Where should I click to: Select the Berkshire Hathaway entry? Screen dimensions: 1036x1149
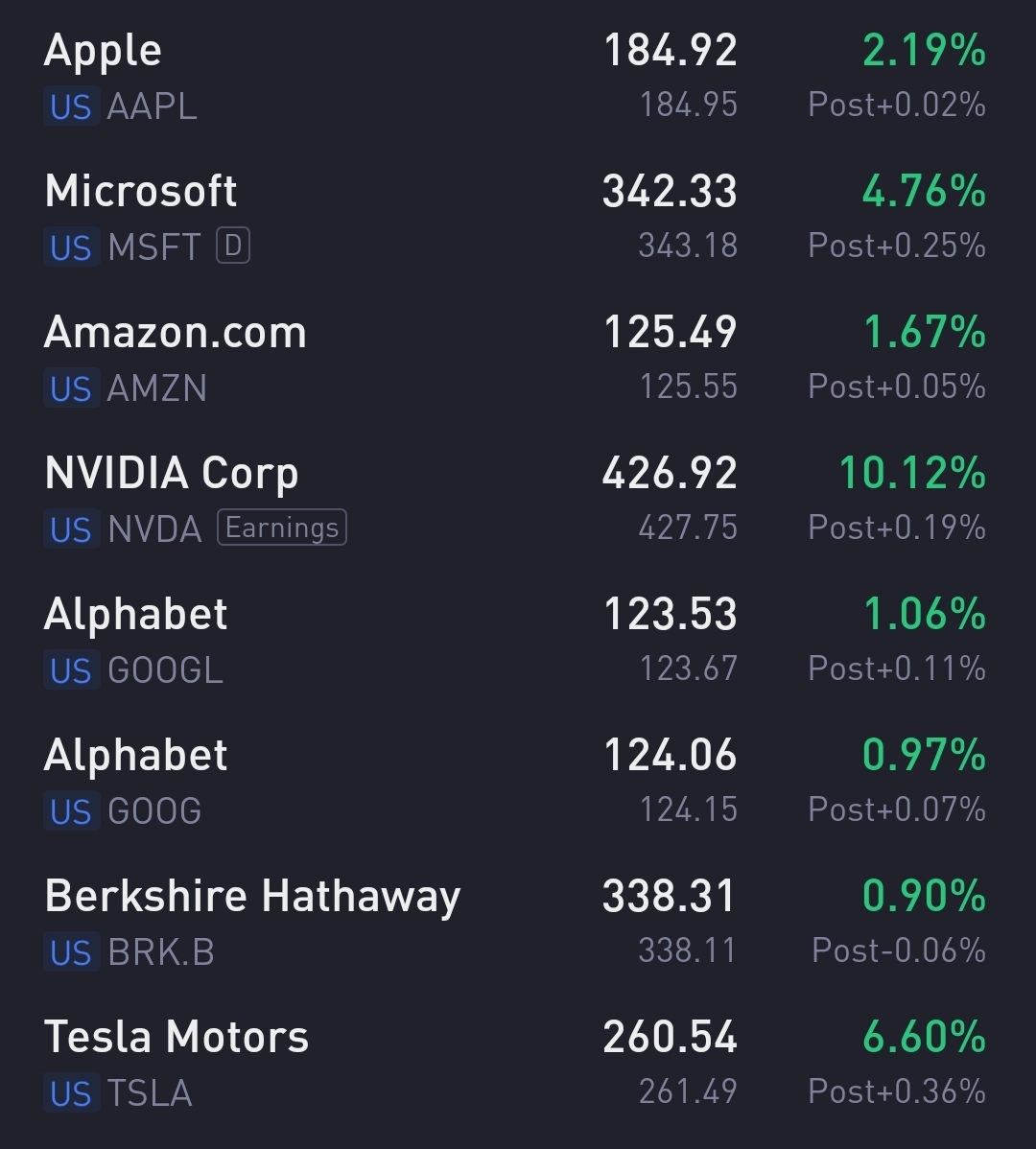pos(252,897)
